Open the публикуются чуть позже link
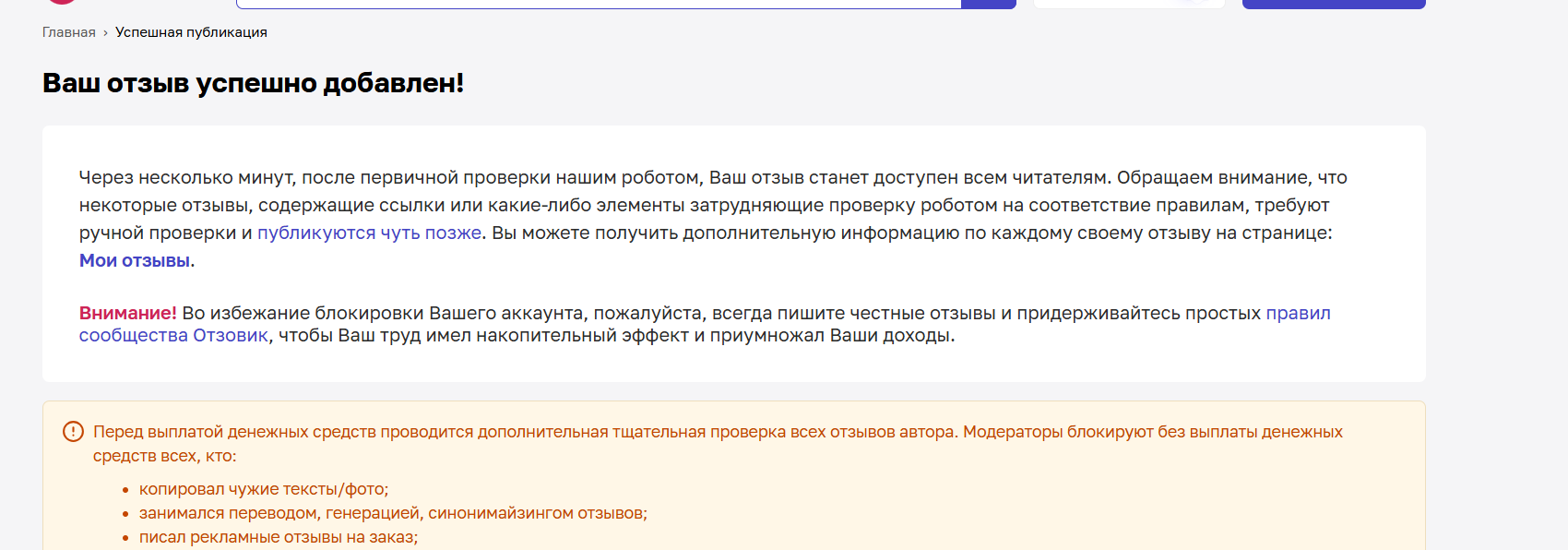1568x550 pixels. 369,233
